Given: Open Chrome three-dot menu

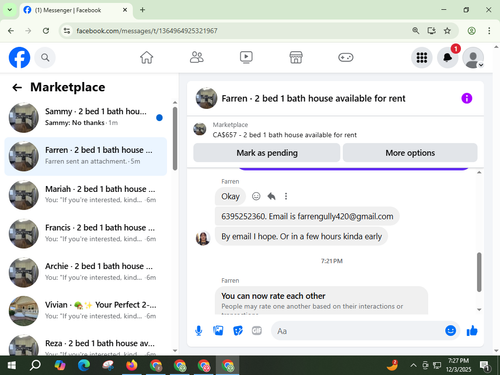Looking at the screenshot, I should pyautogui.click(x=489, y=31).
